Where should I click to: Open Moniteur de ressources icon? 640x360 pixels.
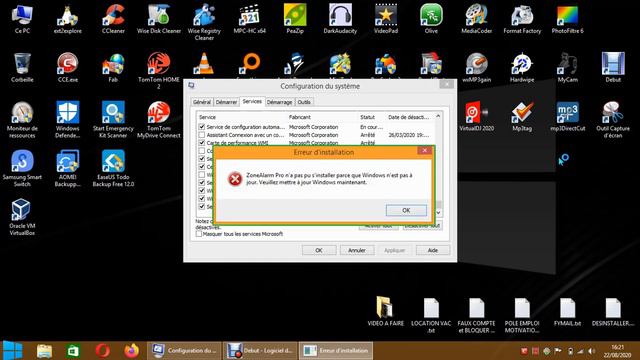click(22, 119)
